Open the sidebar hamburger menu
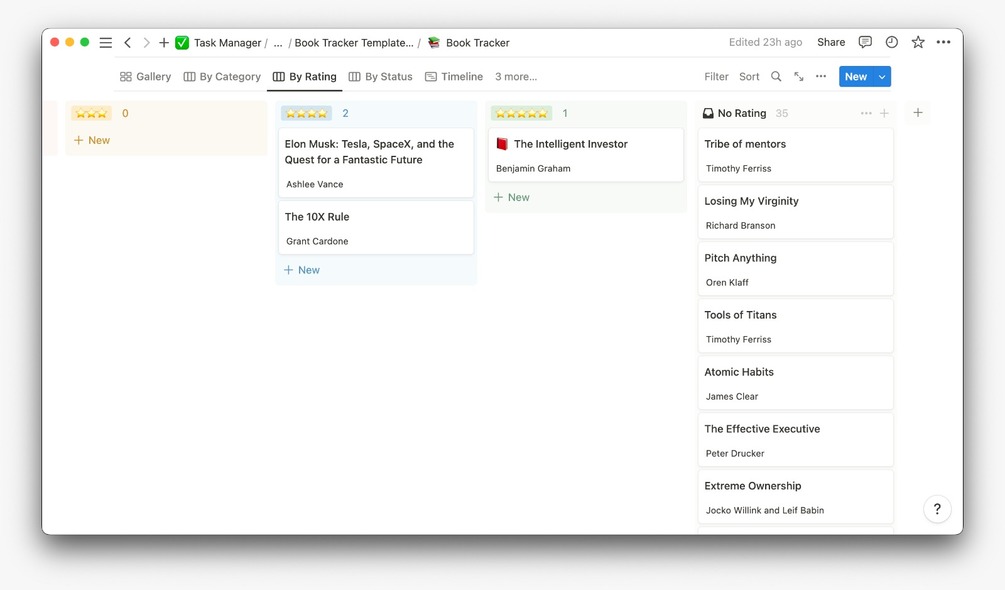Screen dimensions: 1005x590 (x=106, y=43)
